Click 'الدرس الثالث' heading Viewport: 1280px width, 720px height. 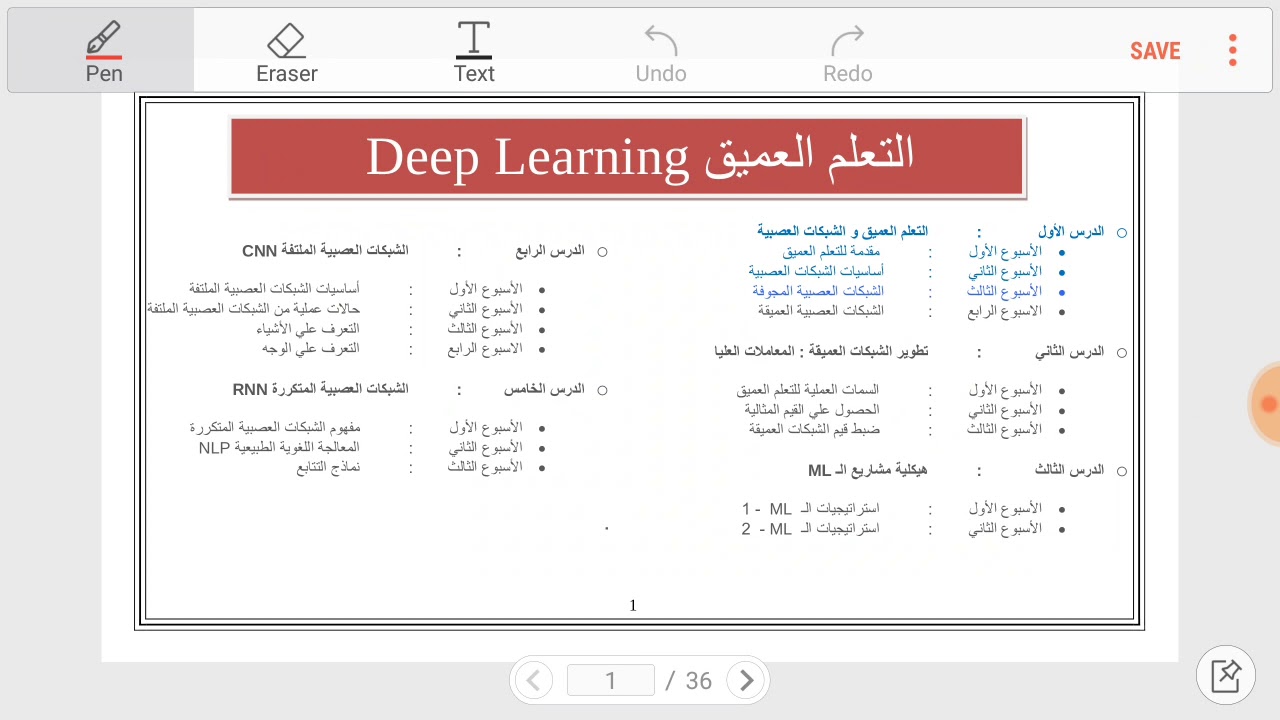[x=1069, y=469]
